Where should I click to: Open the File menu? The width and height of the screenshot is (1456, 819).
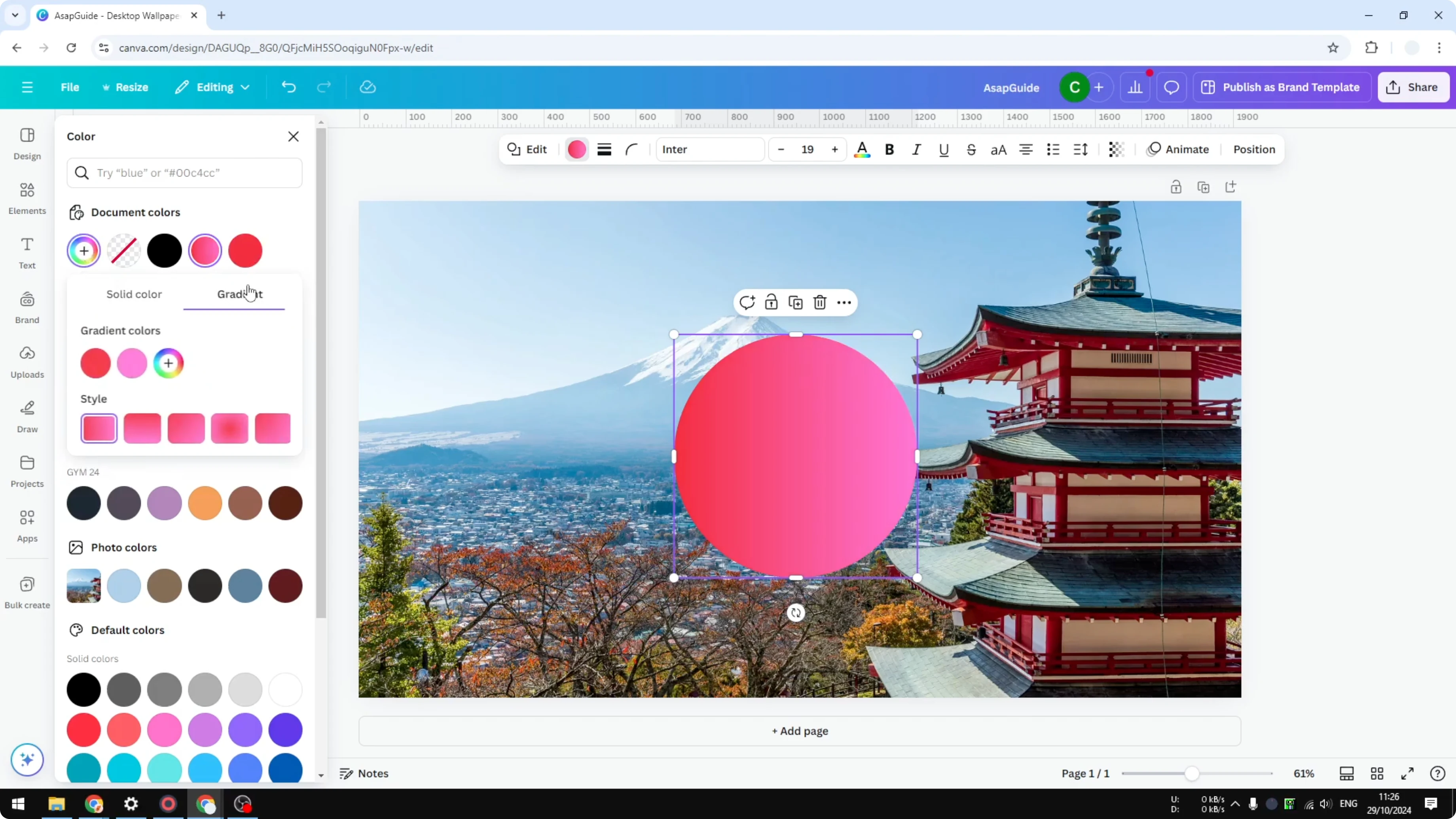(x=70, y=87)
